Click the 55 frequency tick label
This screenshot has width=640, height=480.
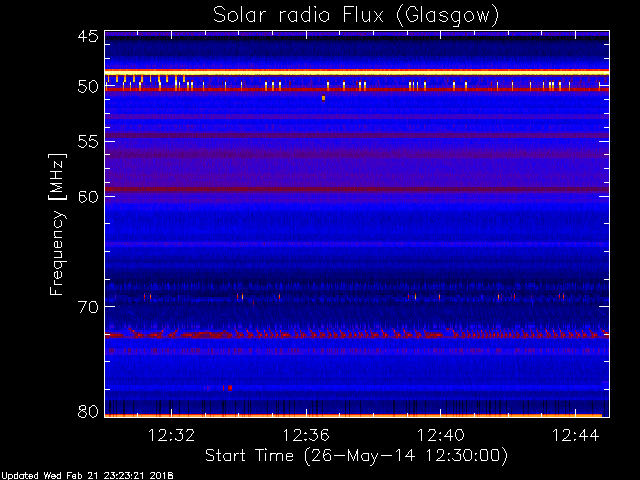[88, 142]
